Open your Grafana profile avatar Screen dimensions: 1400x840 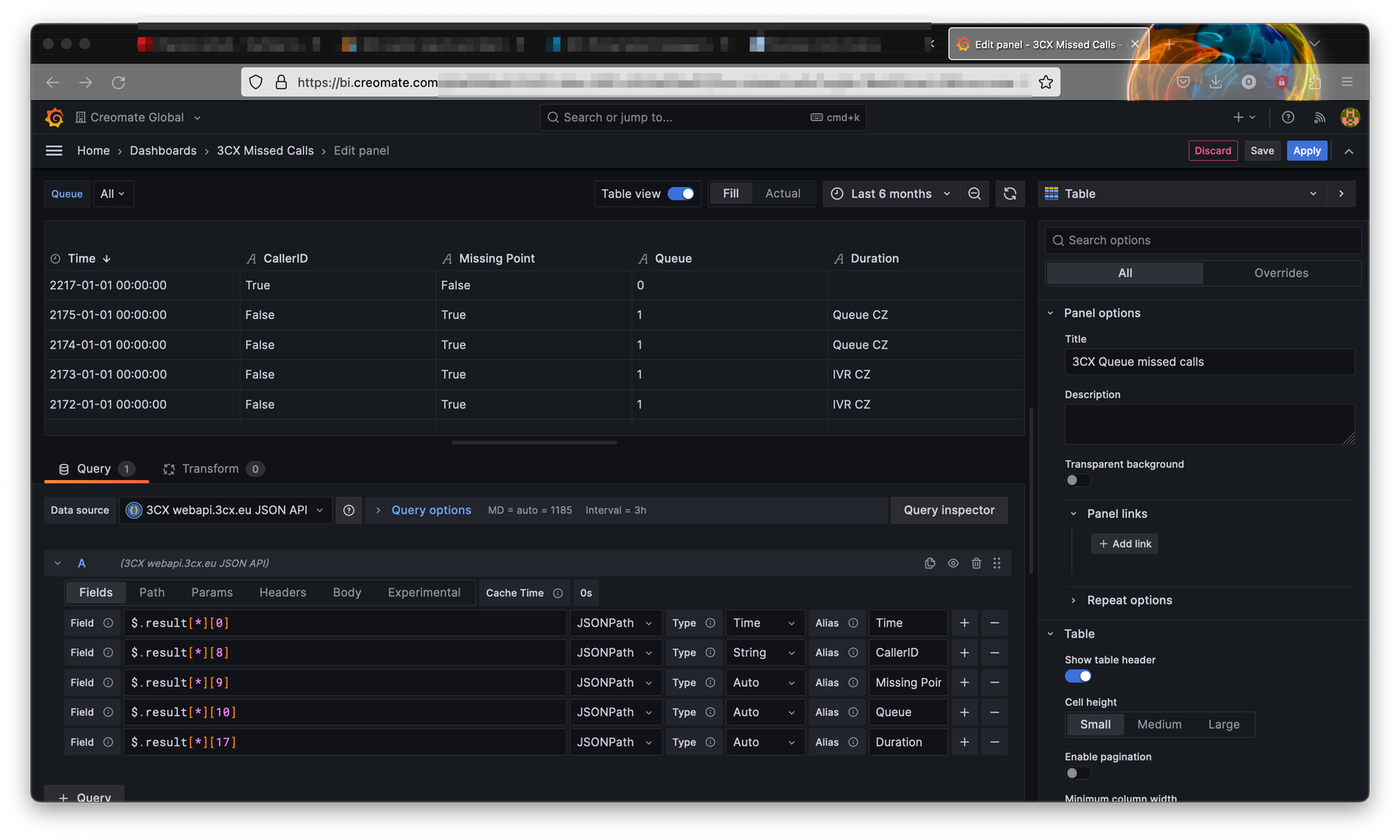(1350, 117)
